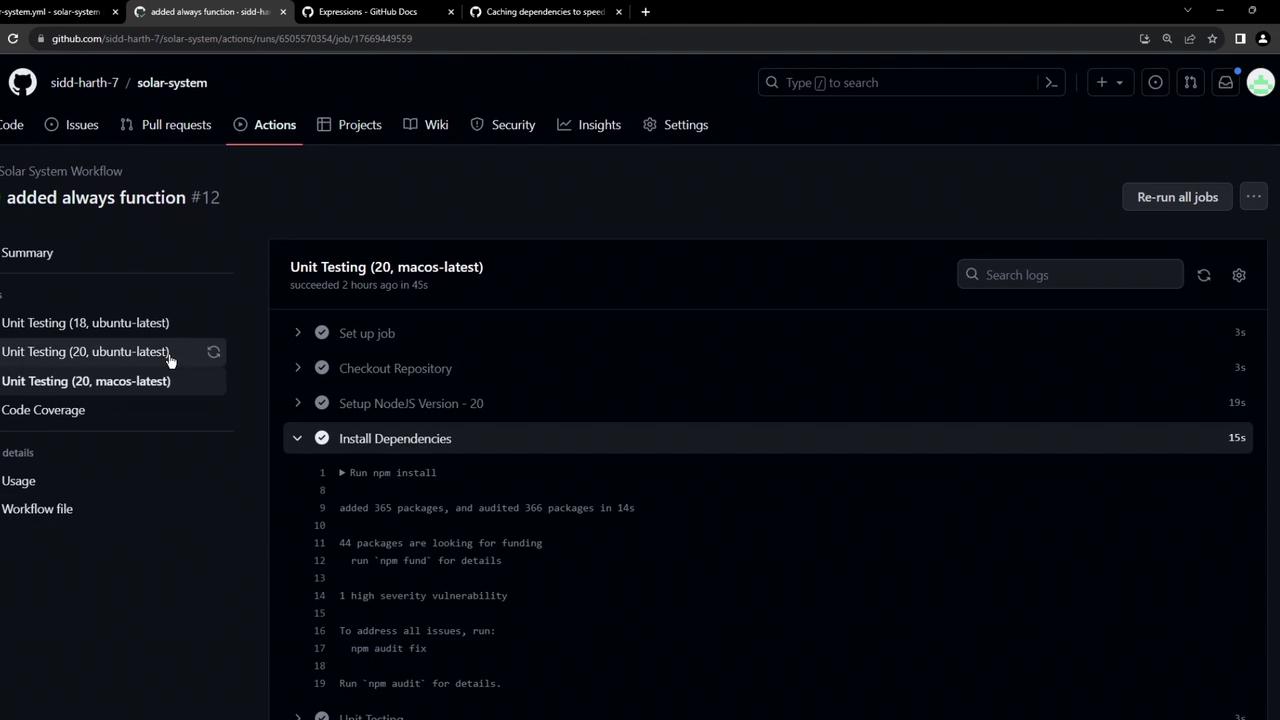The height and width of the screenshot is (720, 1280).
Task: Open the browser side panel icon
Action: (1240, 38)
